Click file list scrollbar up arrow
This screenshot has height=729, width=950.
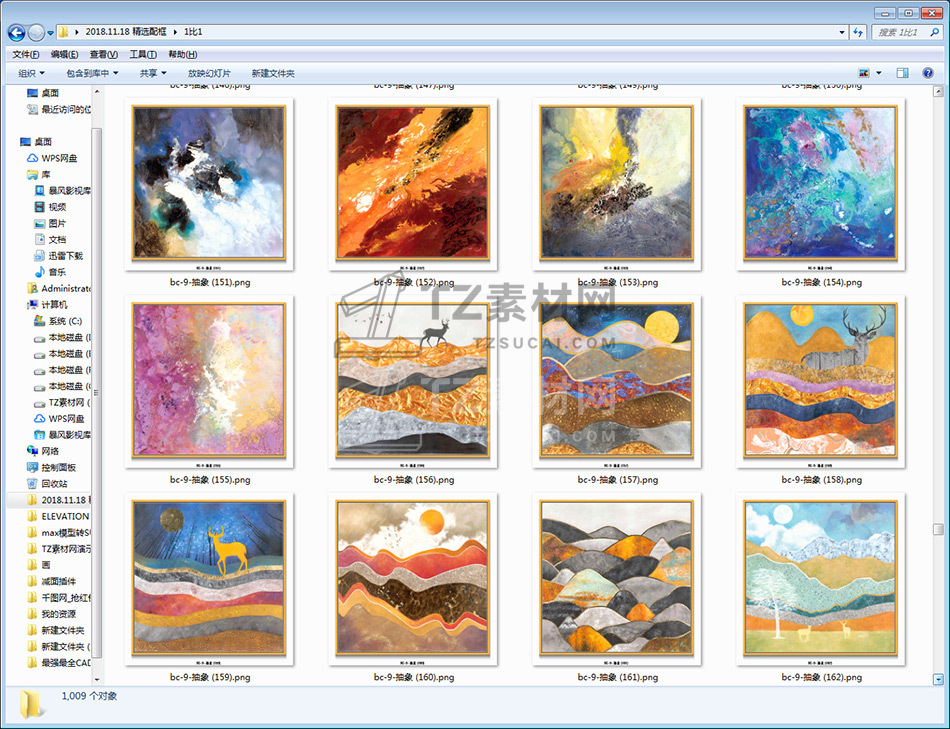pos(938,92)
